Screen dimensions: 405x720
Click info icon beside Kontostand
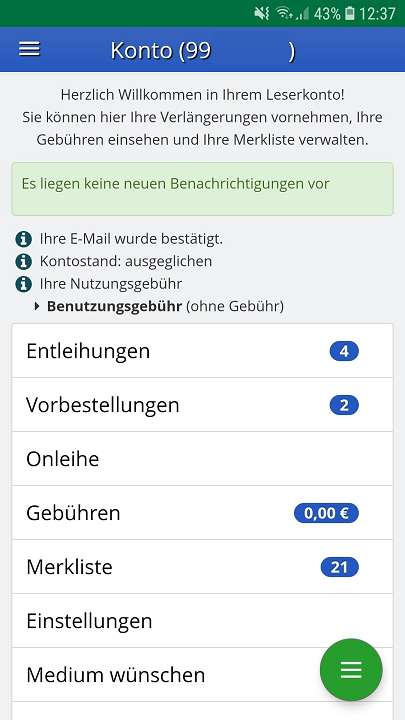pyautogui.click(x=23, y=262)
